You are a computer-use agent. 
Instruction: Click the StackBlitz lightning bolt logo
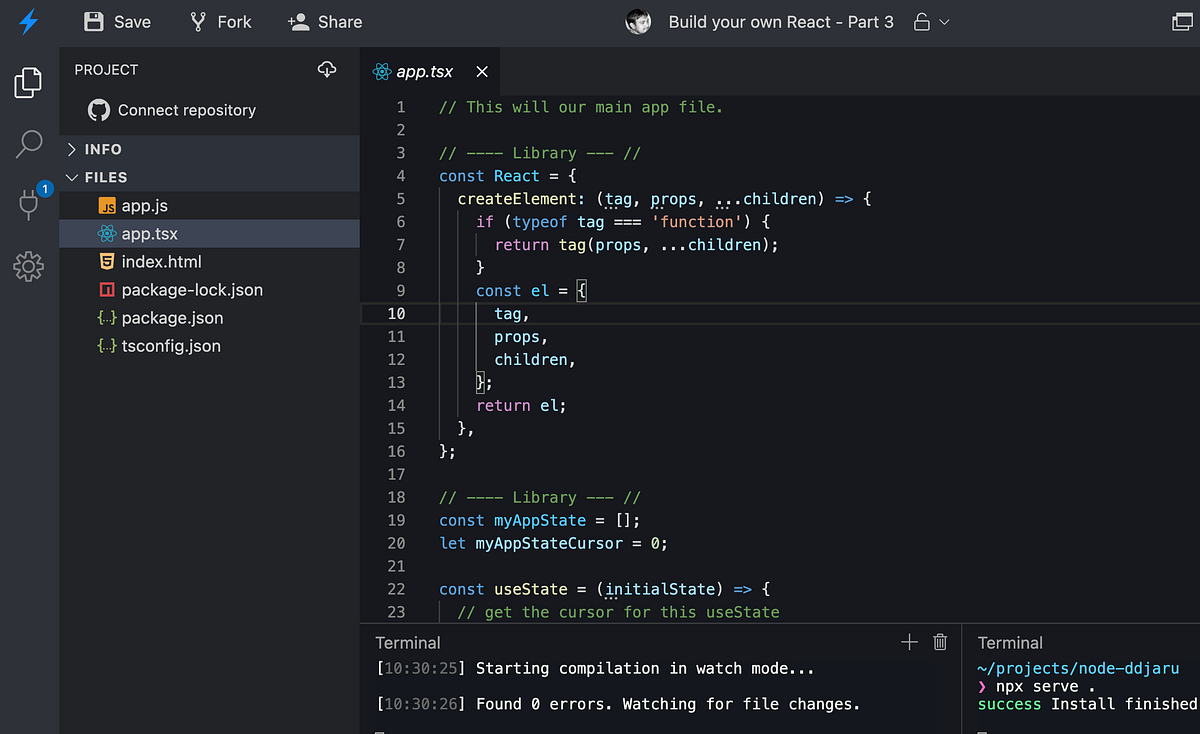[x=29, y=22]
